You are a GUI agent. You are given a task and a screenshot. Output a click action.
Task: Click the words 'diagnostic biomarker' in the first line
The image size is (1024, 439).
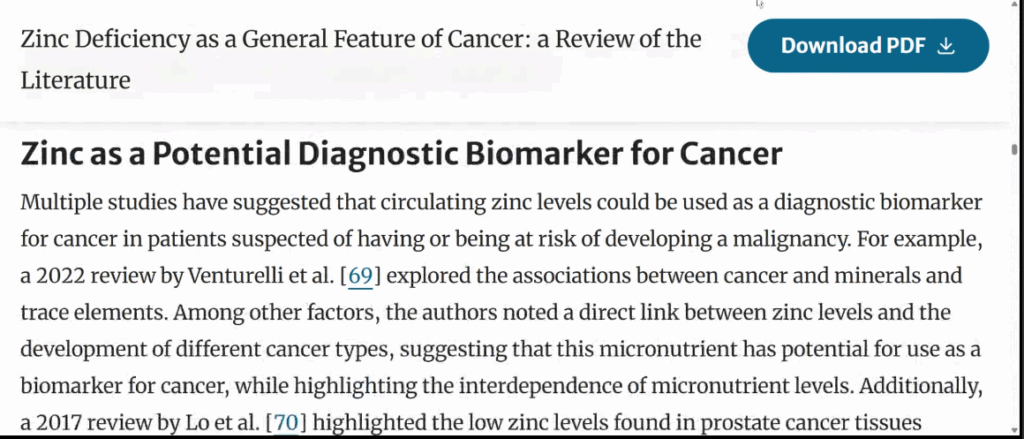point(878,202)
